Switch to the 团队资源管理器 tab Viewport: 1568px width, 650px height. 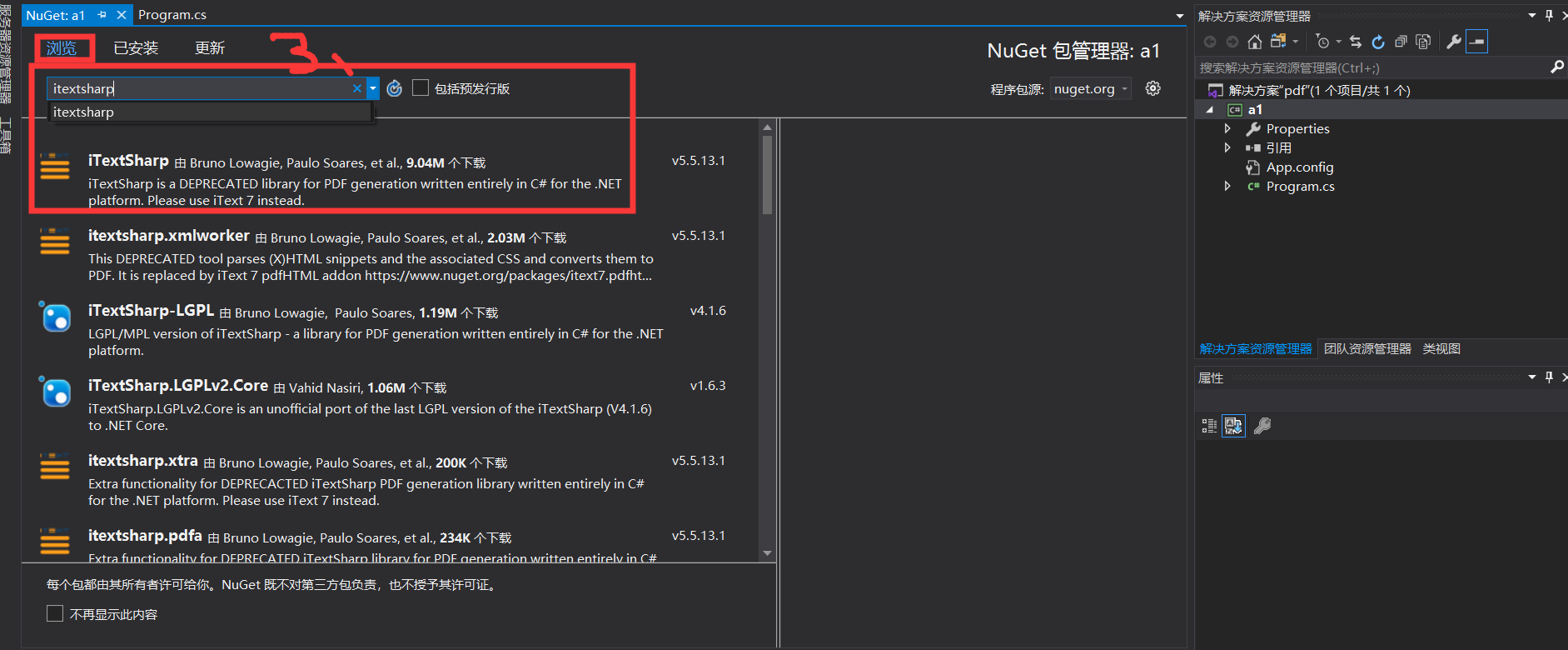click(x=1367, y=348)
